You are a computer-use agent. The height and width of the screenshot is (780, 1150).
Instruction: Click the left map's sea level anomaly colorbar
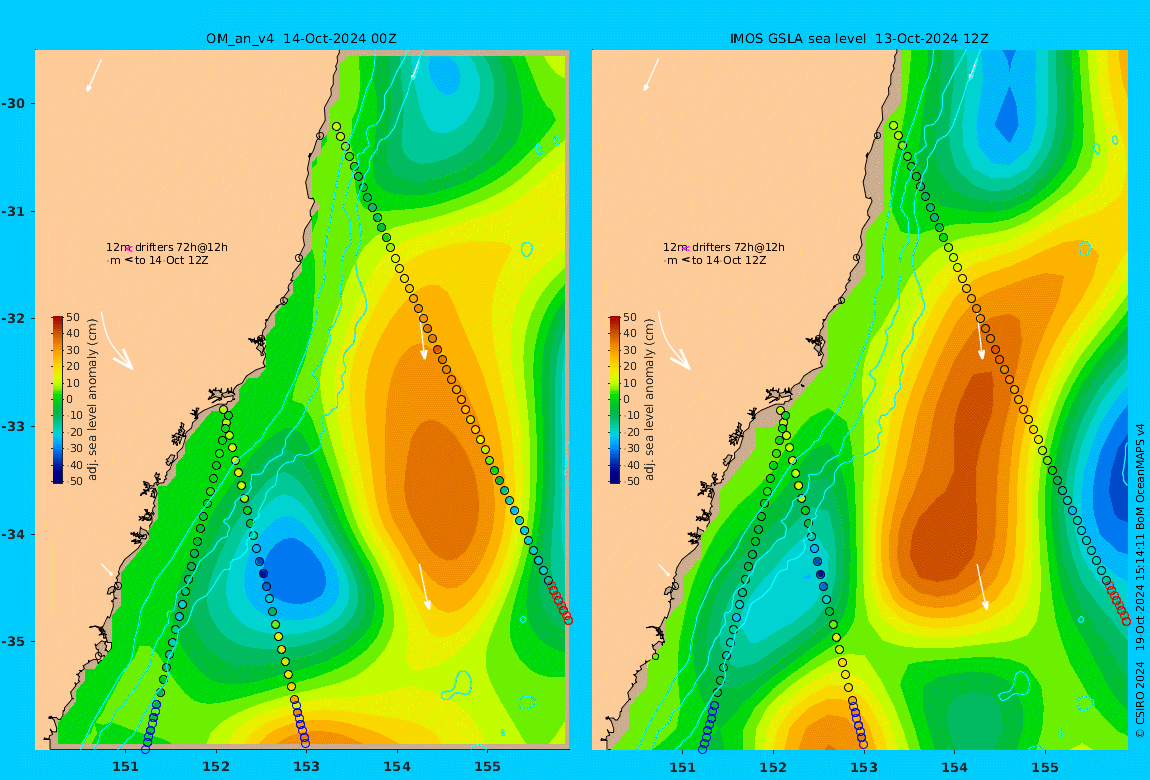tap(57, 400)
